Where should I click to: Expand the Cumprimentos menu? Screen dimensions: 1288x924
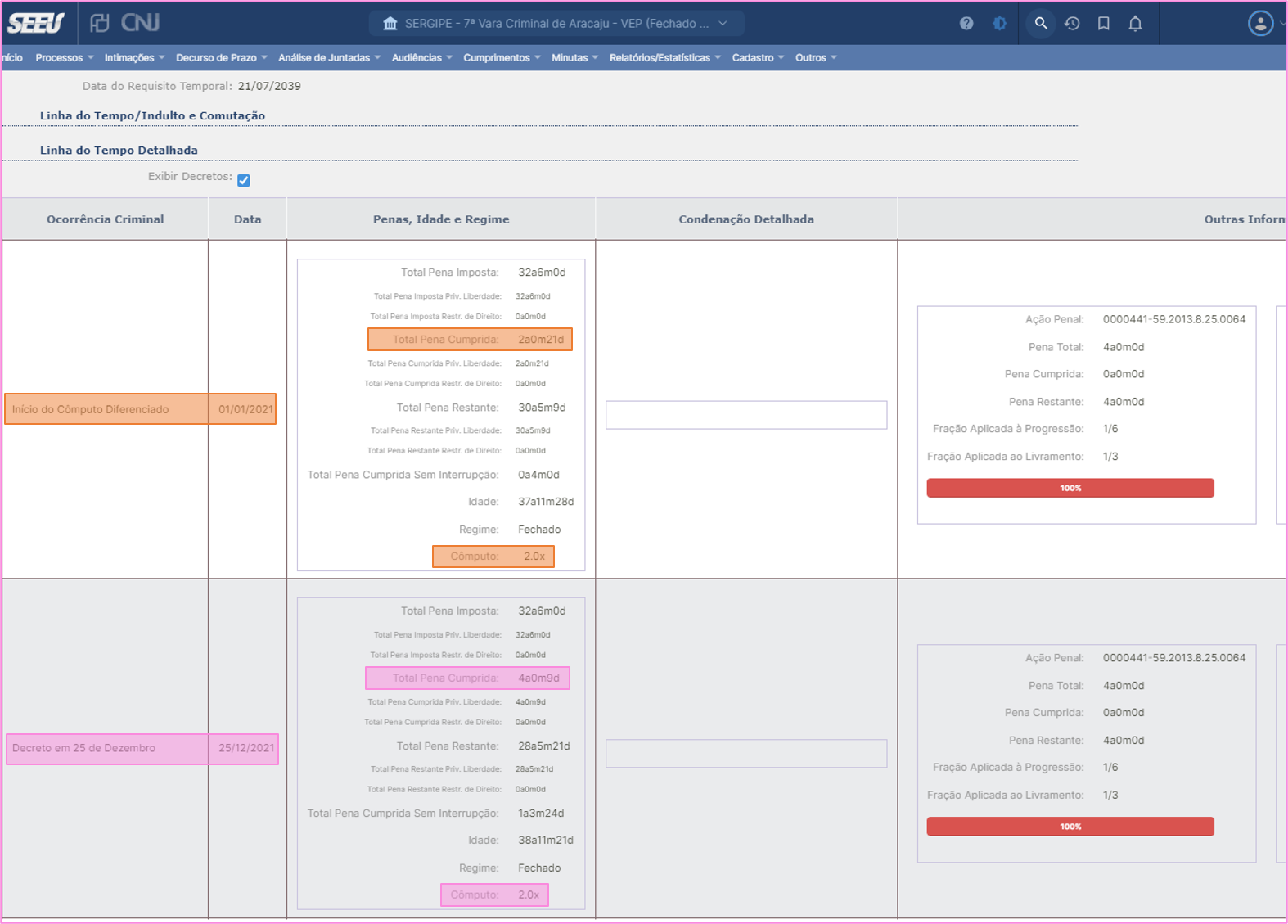pyautogui.click(x=502, y=58)
